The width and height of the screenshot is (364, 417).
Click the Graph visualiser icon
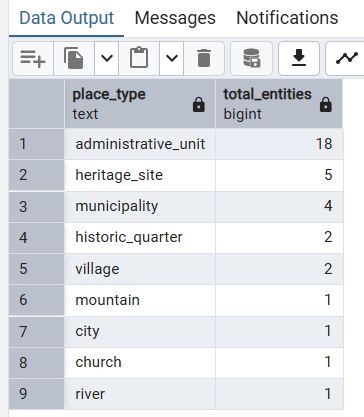pos(345,59)
